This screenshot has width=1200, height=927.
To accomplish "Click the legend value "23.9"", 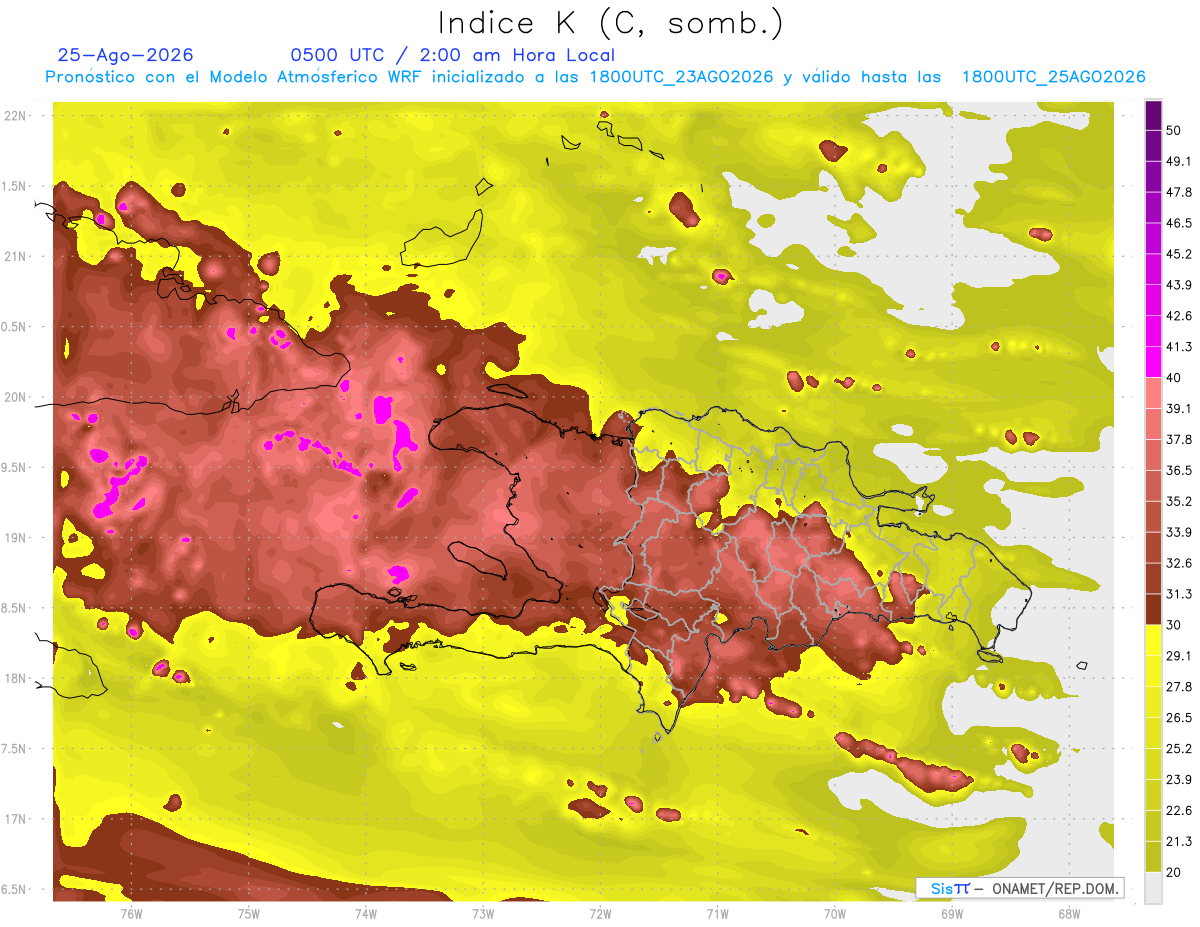I will 1179,780.
